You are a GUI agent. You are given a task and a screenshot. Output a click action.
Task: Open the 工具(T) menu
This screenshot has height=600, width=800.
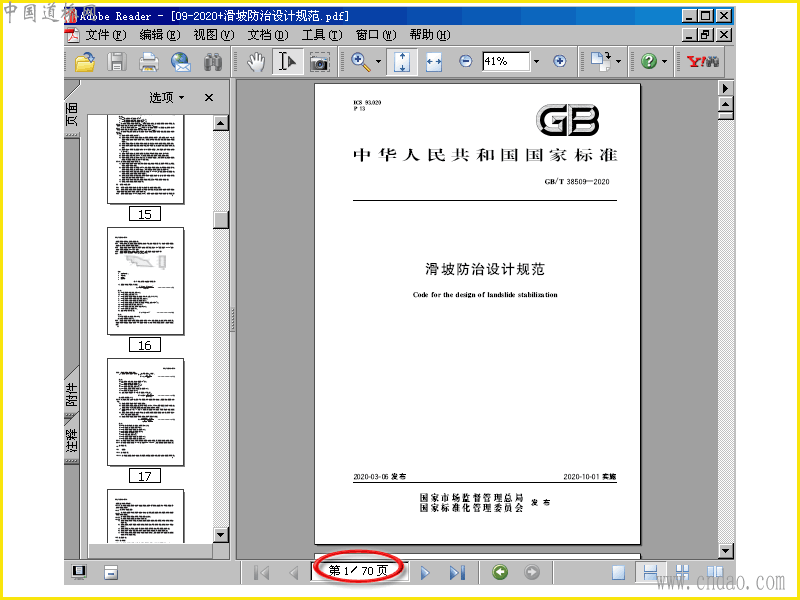click(x=322, y=35)
